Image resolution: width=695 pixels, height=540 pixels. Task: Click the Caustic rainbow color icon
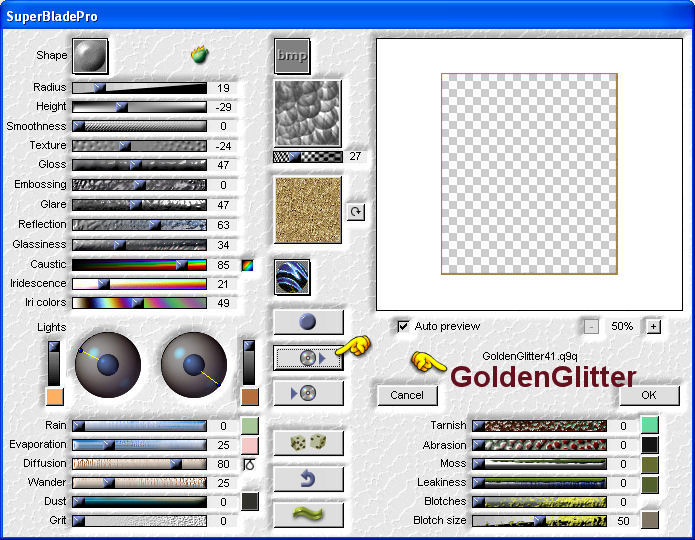click(x=247, y=265)
